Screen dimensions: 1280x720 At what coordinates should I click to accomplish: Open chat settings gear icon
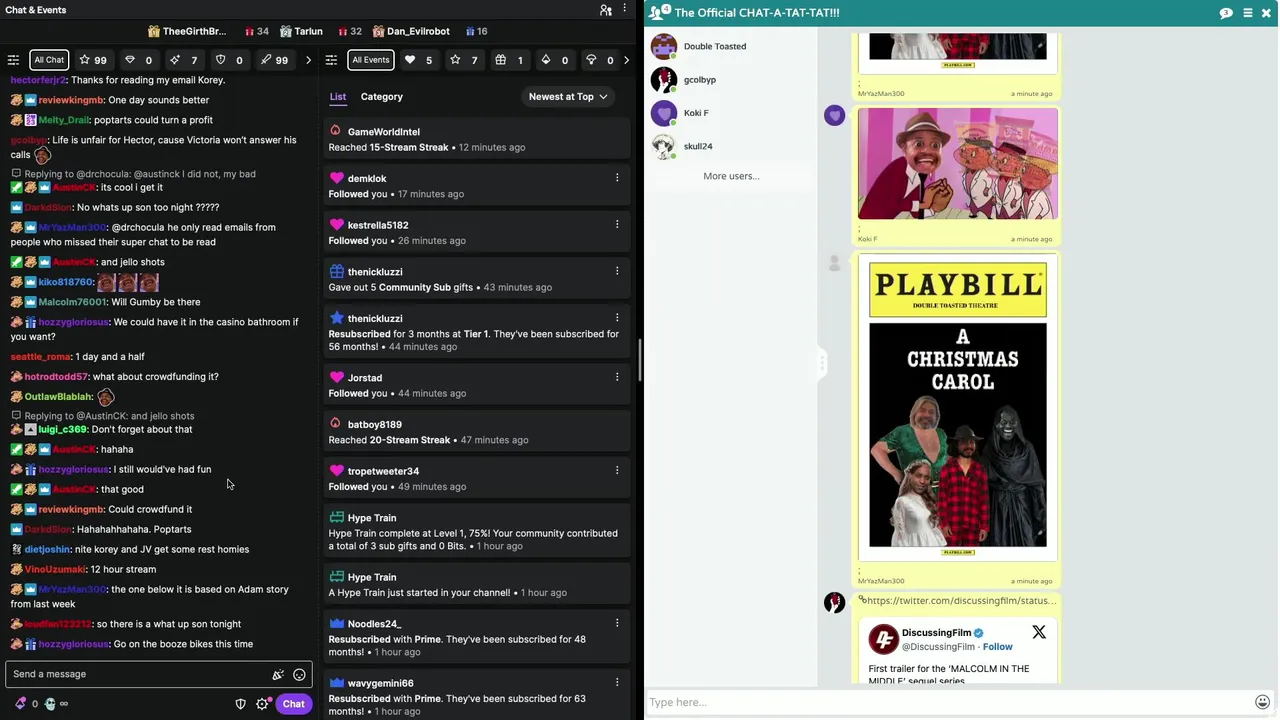(x=262, y=704)
